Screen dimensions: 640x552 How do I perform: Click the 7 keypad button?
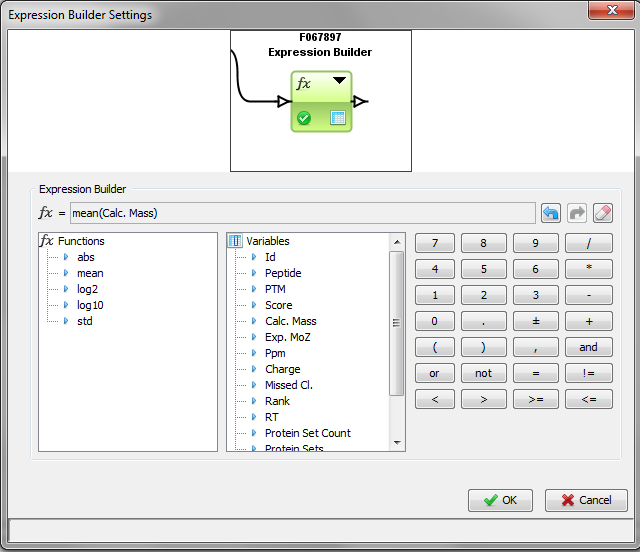[x=435, y=243]
